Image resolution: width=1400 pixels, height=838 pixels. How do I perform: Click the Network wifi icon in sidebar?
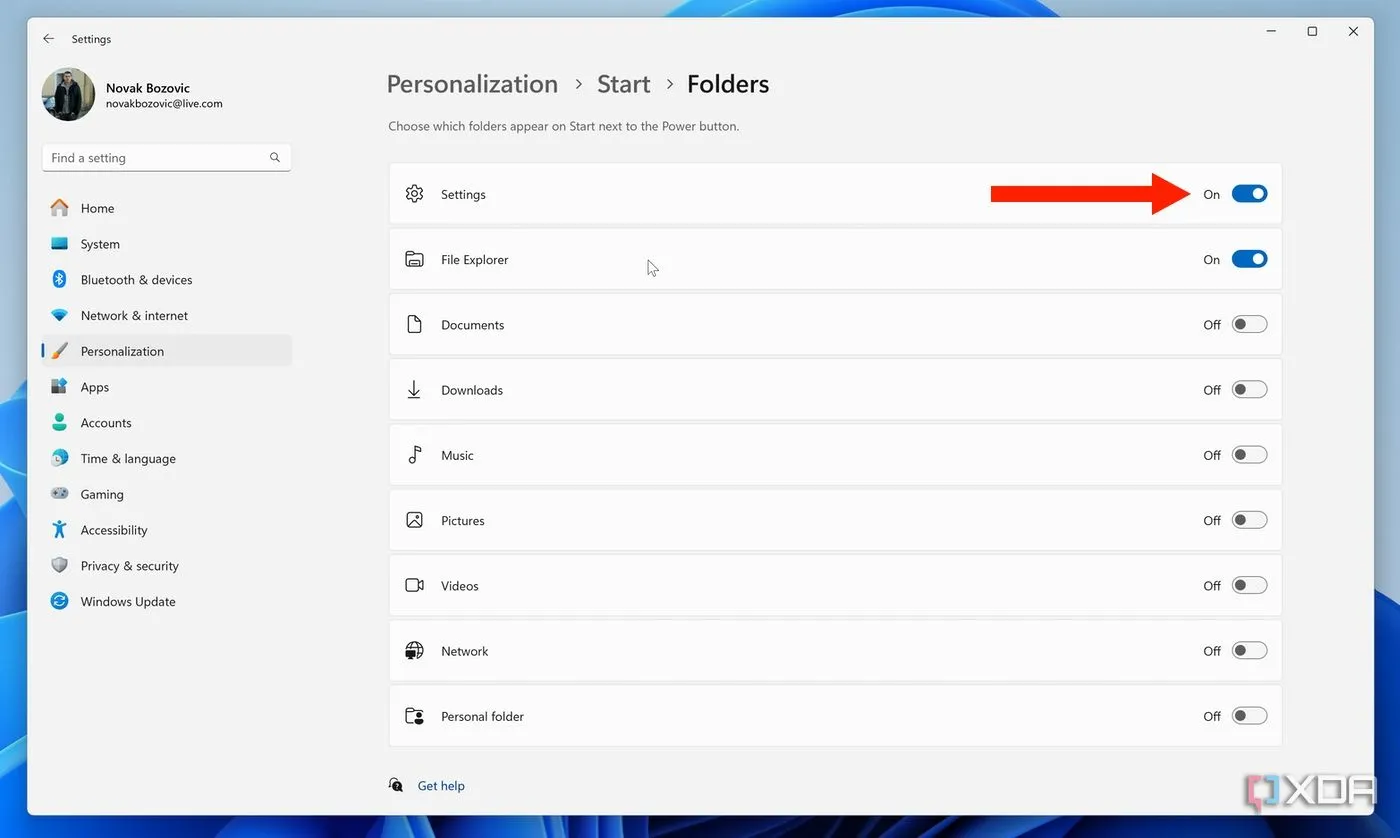coord(60,316)
